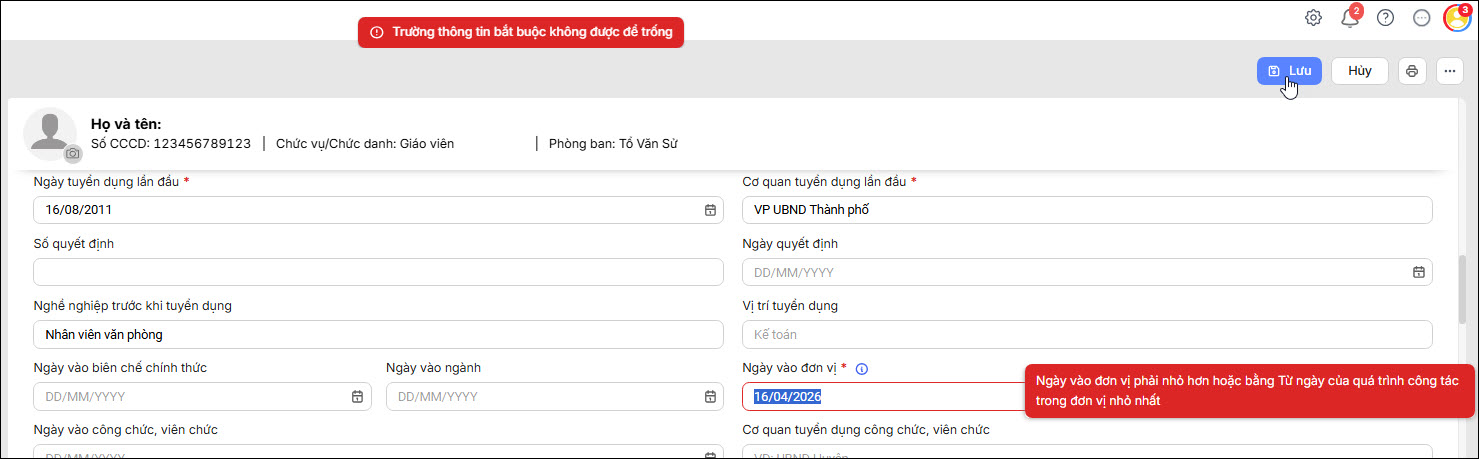1479x459 pixels.
Task: Open calendar for Ngày tuyển dụng lần đầu
Action: 710,210
